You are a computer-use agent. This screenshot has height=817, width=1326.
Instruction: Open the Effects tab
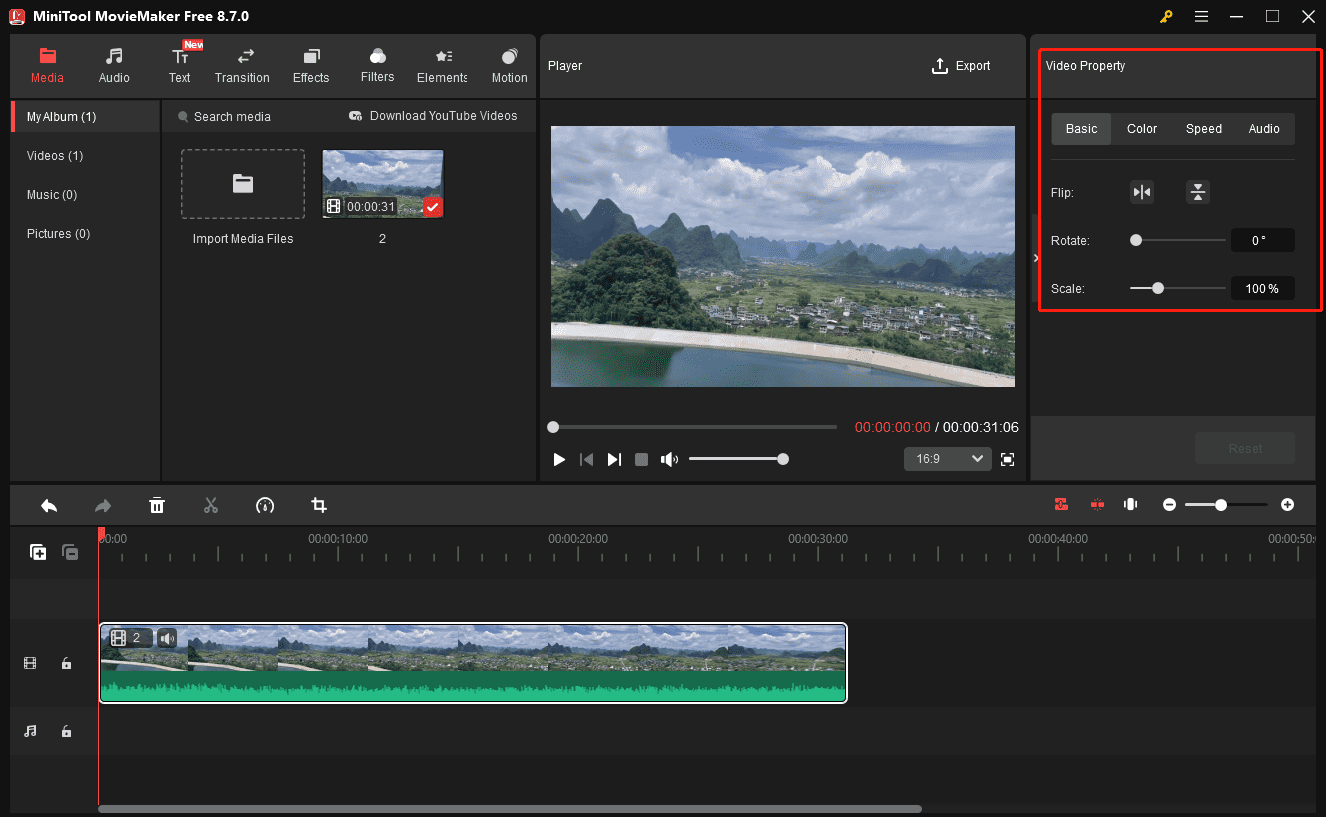tap(311, 65)
